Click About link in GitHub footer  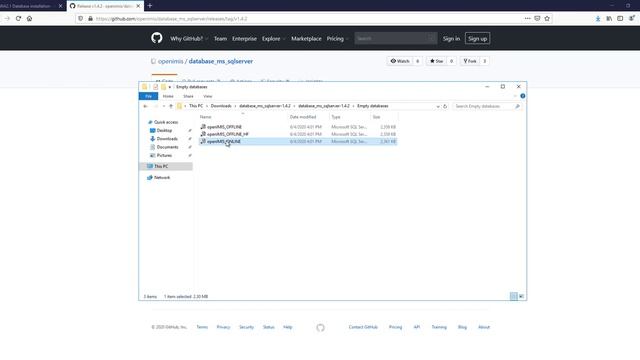pos(484,327)
